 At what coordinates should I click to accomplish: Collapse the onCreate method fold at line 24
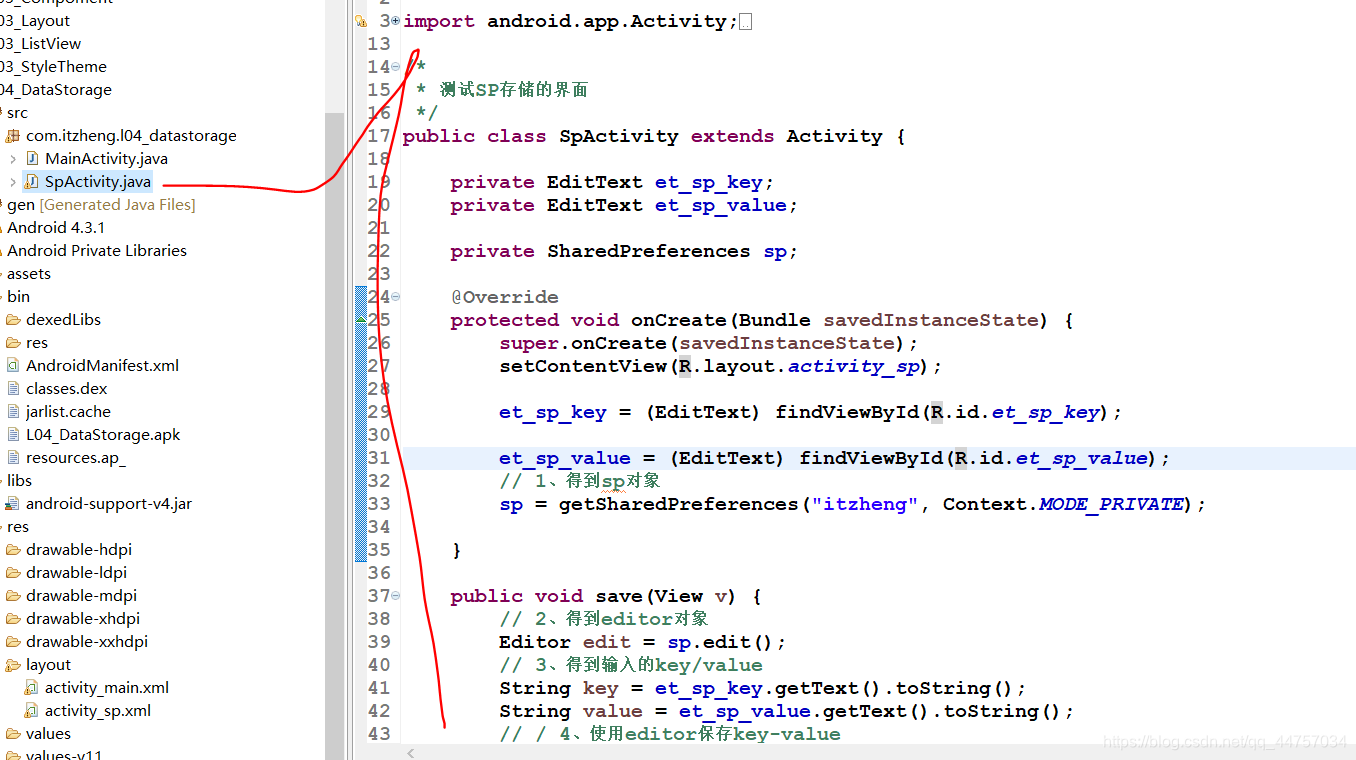click(396, 297)
